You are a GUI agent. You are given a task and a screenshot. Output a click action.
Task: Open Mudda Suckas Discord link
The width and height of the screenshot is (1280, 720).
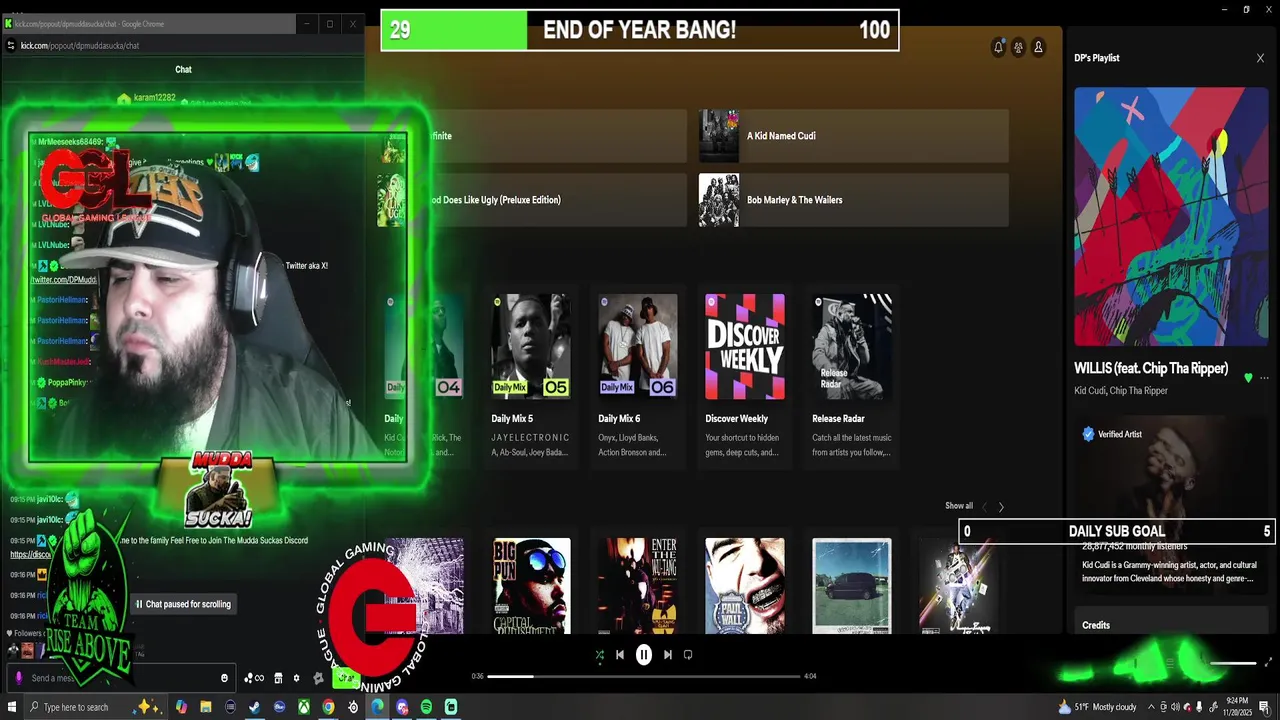point(30,554)
